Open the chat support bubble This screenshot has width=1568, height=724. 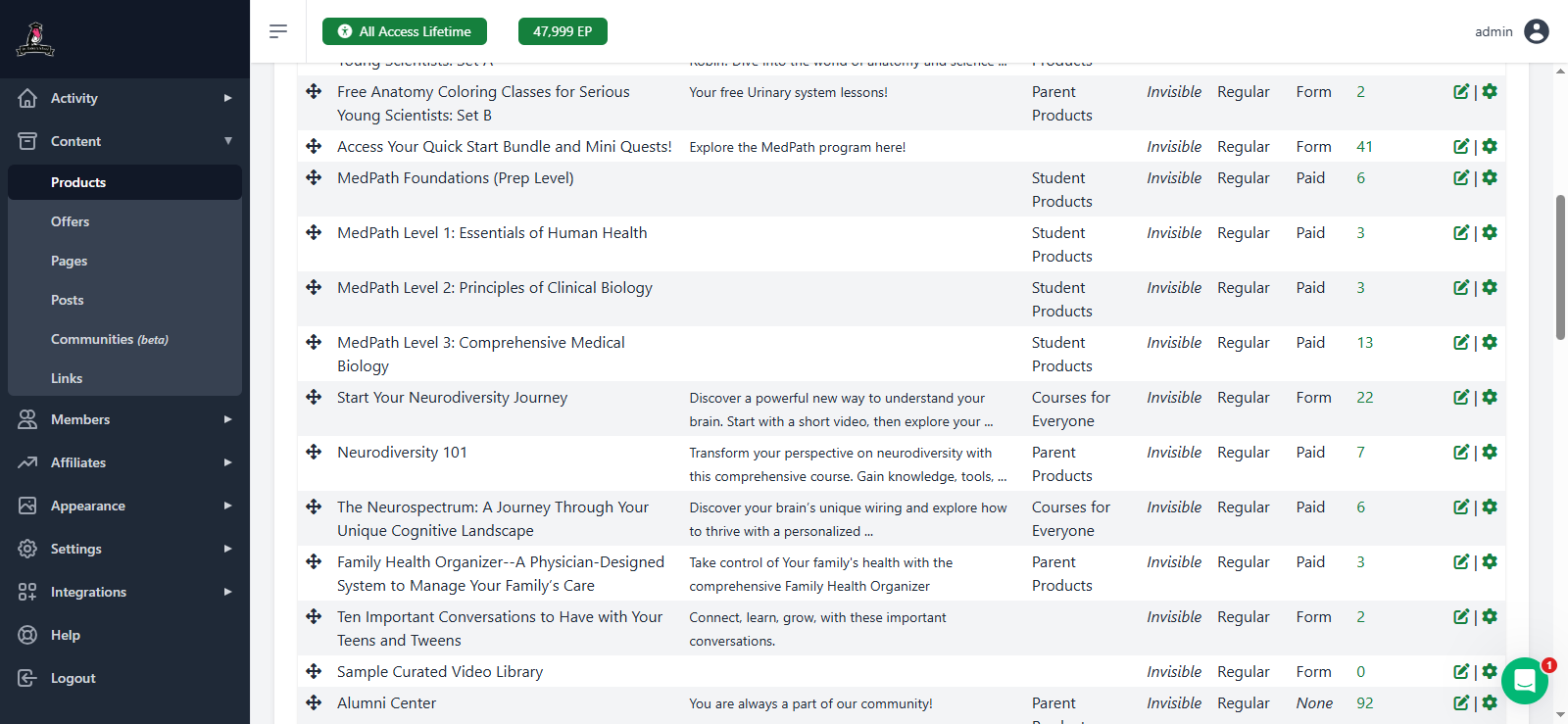[1524, 680]
